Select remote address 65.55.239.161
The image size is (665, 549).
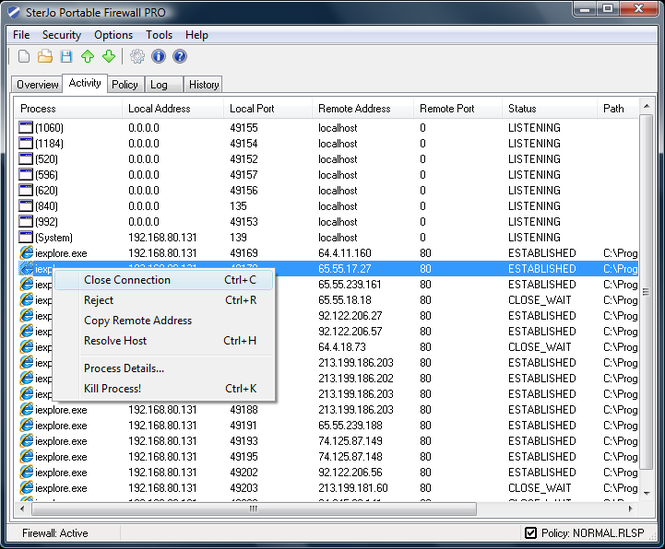pyautogui.click(x=350, y=285)
